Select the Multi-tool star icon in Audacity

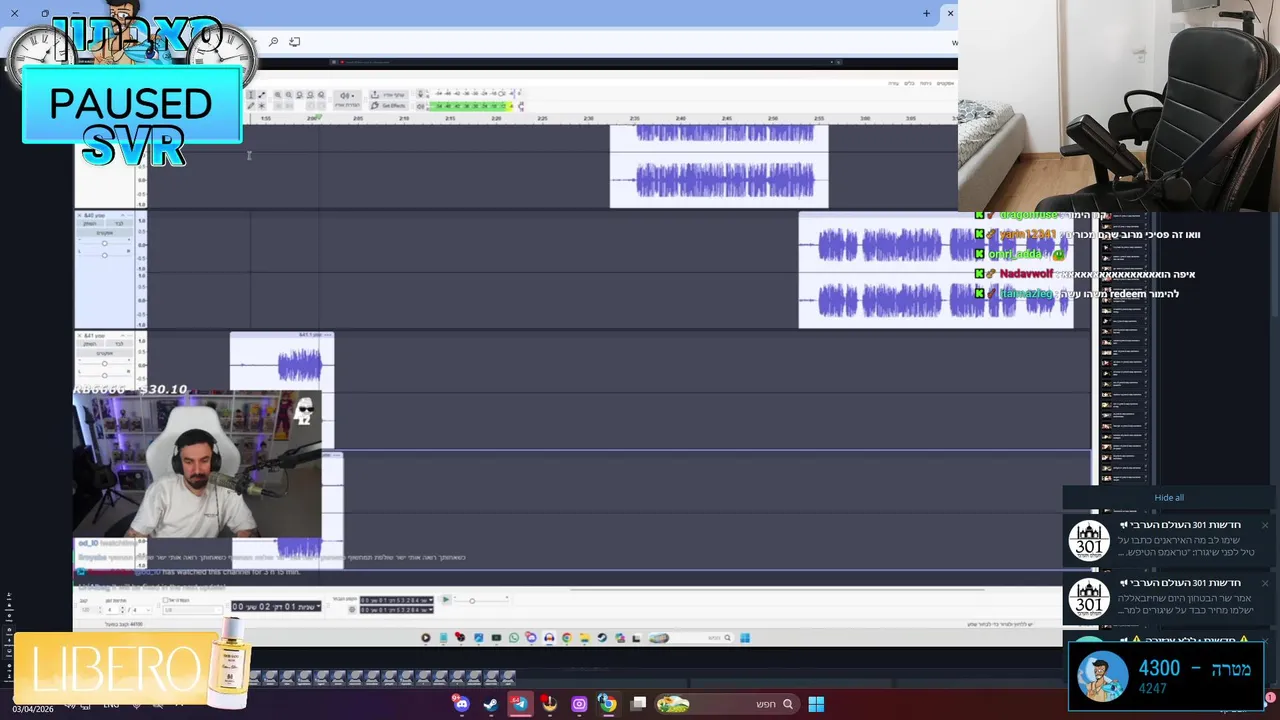click(x=262, y=106)
